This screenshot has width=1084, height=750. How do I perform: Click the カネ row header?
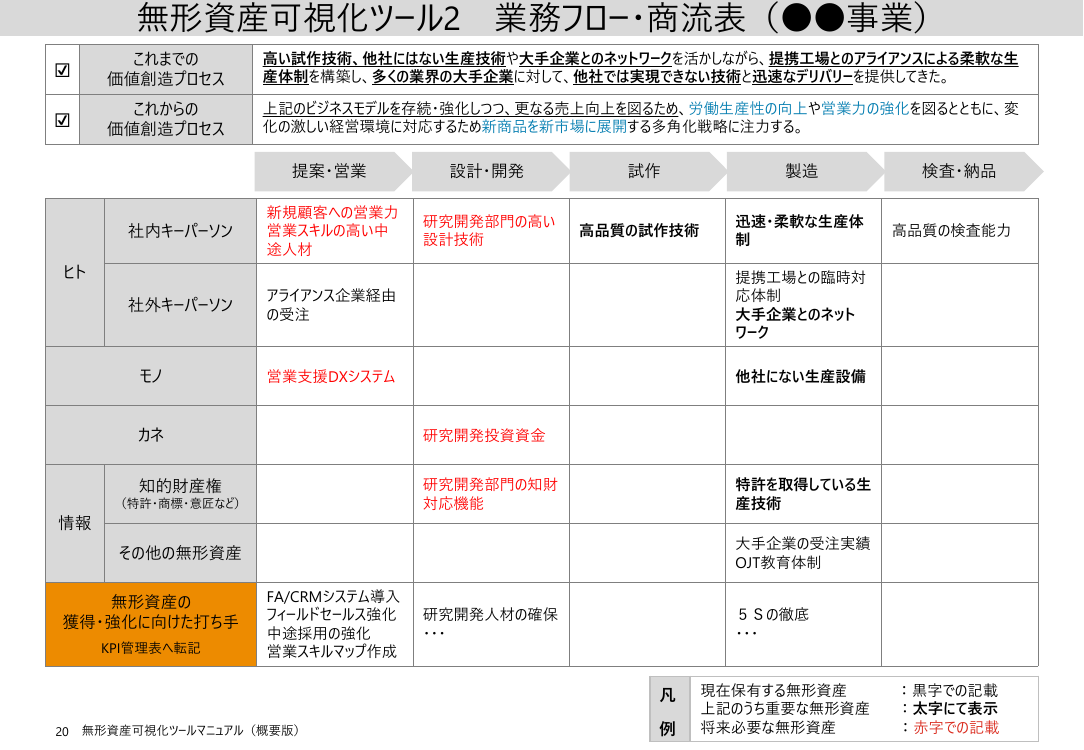[x=151, y=435]
